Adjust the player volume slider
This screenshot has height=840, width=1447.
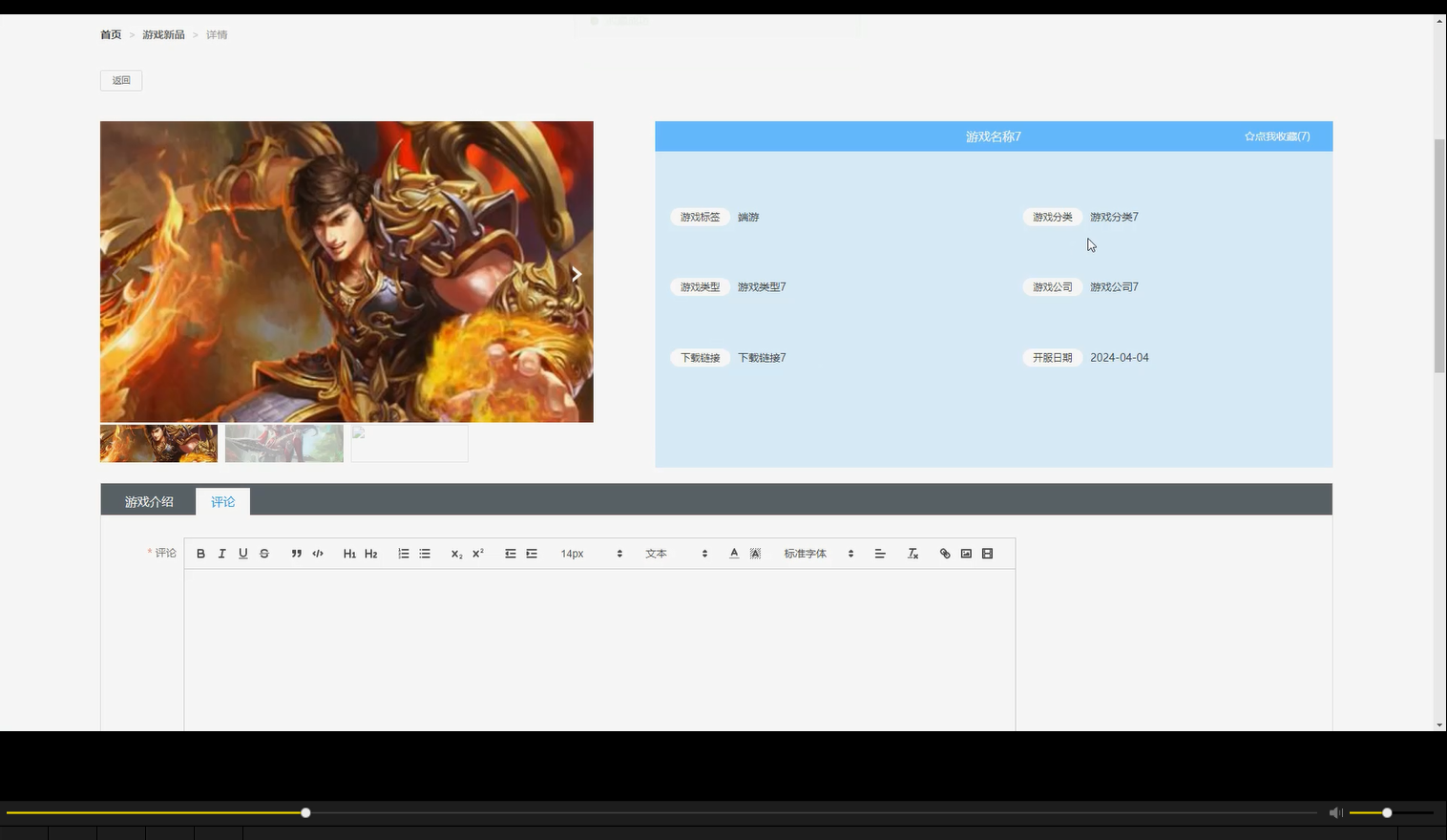(1392, 813)
